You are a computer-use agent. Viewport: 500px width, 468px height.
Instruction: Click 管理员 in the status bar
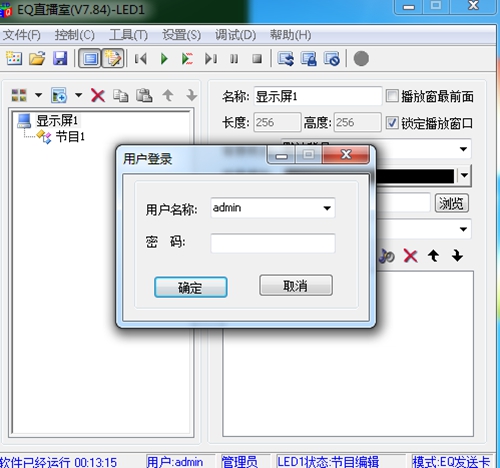[240, 462]
